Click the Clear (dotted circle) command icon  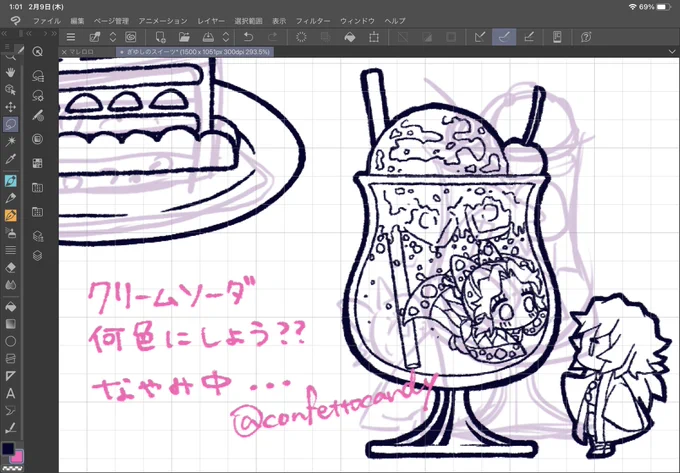point(301,37)
